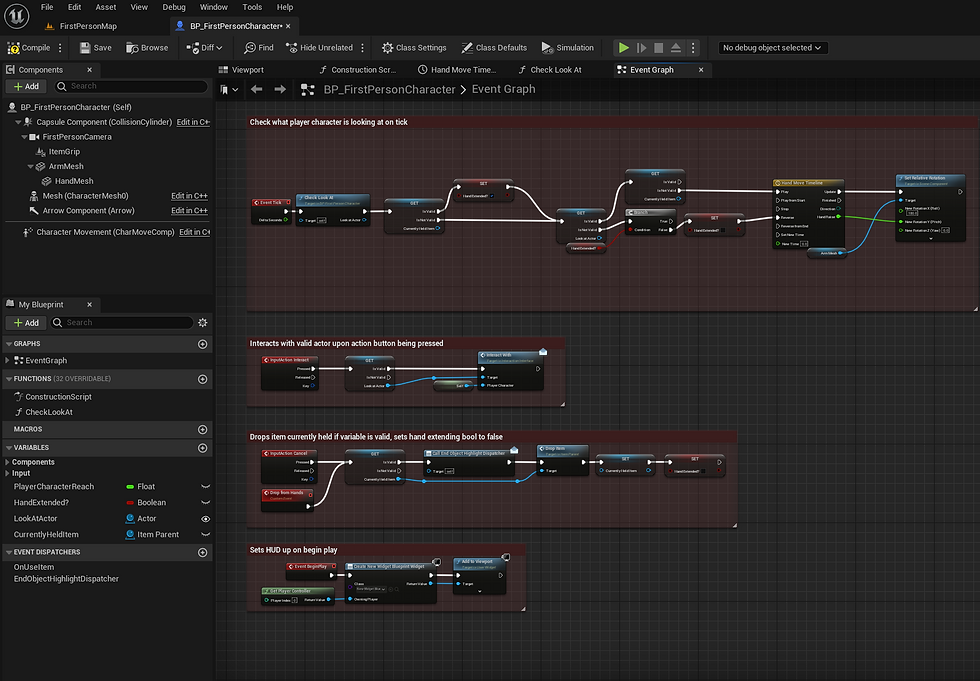Click the Float type pill for PlayerCharacterReach
Screen dimensions: 980x681
[x=141, y=487]
